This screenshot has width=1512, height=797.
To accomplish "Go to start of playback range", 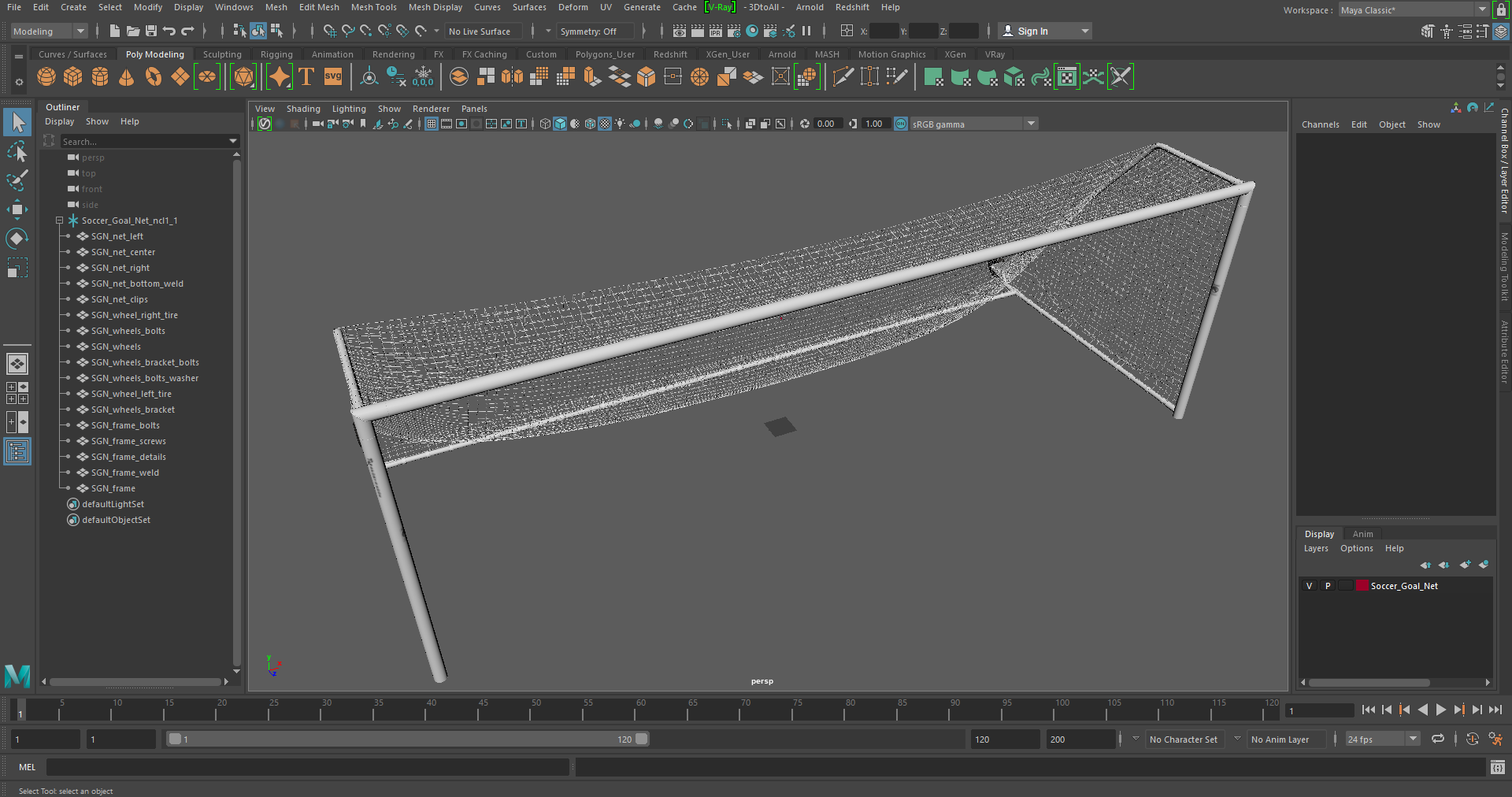I will [x=1368, y=710].
